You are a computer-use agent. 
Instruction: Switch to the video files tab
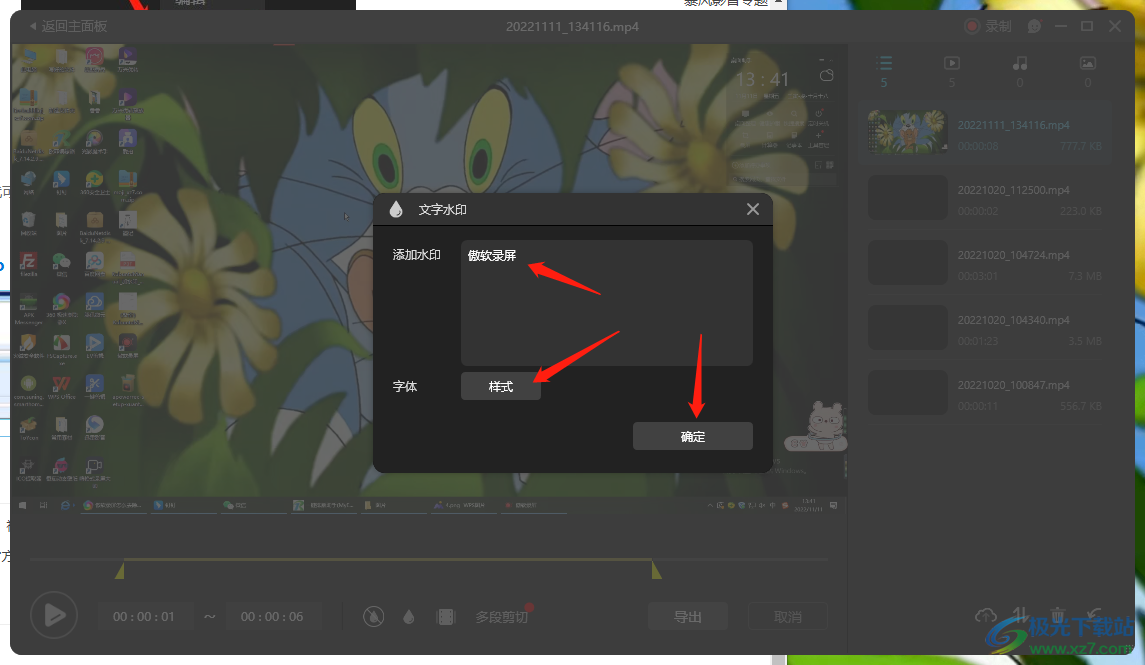tap(951, 71)
